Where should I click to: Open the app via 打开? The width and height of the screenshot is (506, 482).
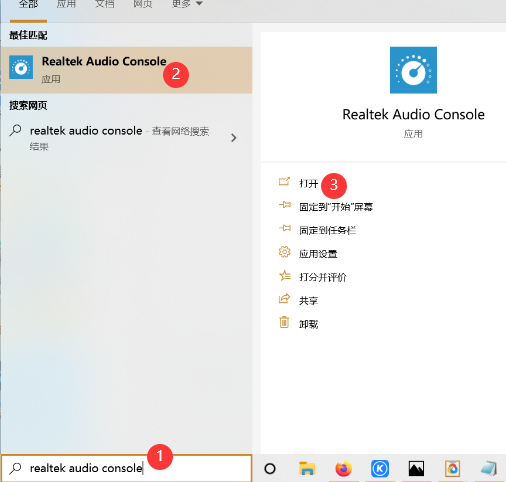308,183
